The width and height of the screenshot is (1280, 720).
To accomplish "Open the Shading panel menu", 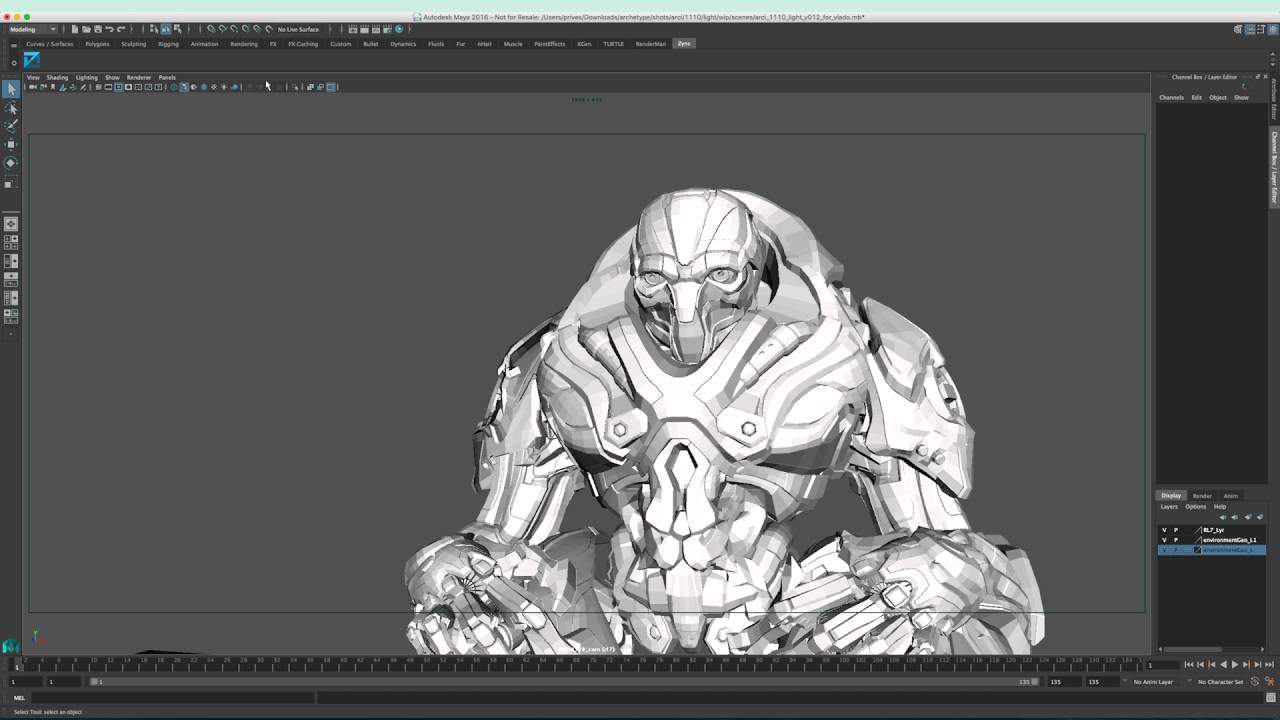I will point(57,77).
